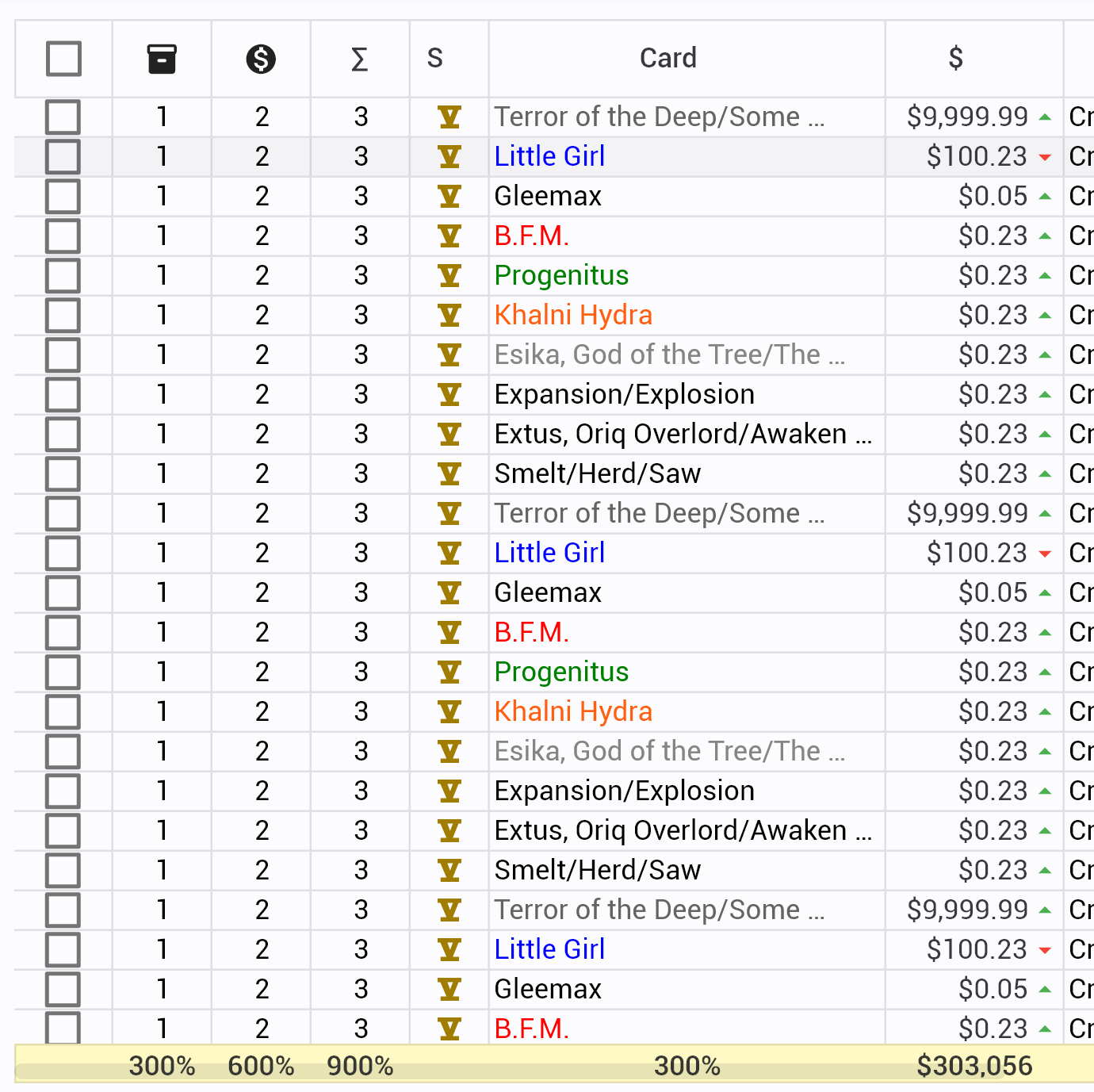
Task: Click the green up arrow on Progenitus price
Action: (x=1046, y=275)
